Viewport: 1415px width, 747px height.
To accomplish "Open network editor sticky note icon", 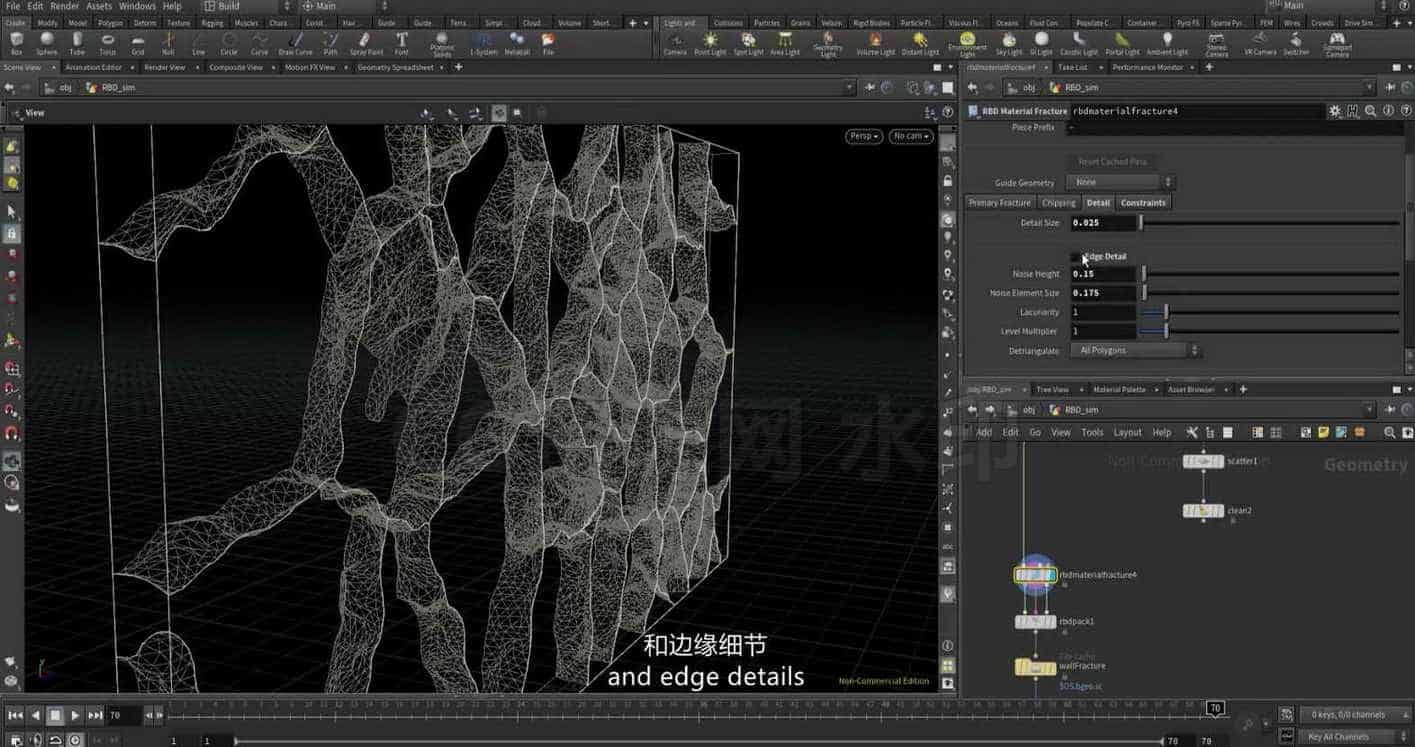I will (1323, 432).
